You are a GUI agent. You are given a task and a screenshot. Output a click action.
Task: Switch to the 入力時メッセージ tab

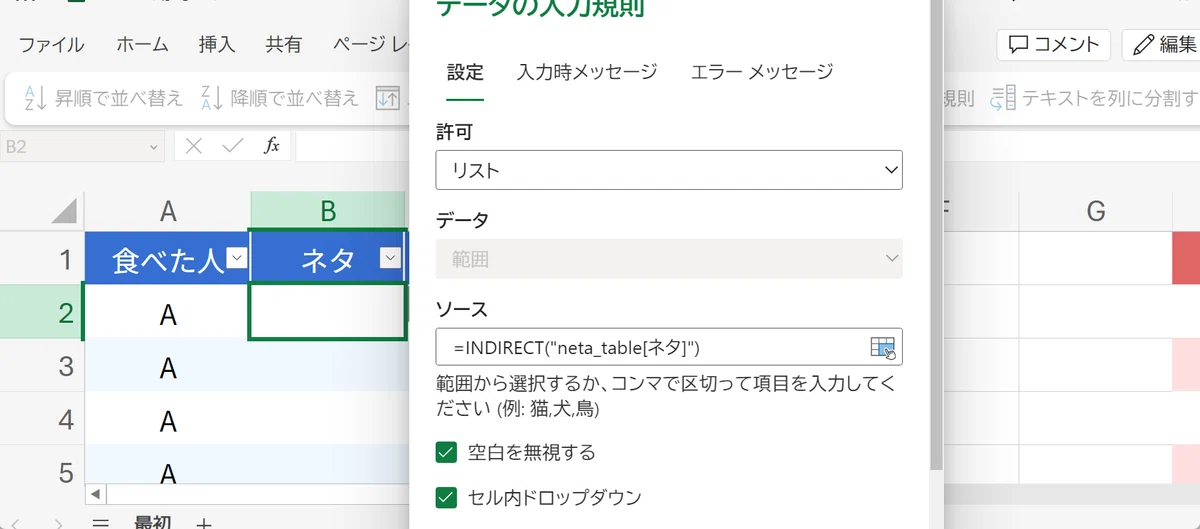click(x=587, y=72)
